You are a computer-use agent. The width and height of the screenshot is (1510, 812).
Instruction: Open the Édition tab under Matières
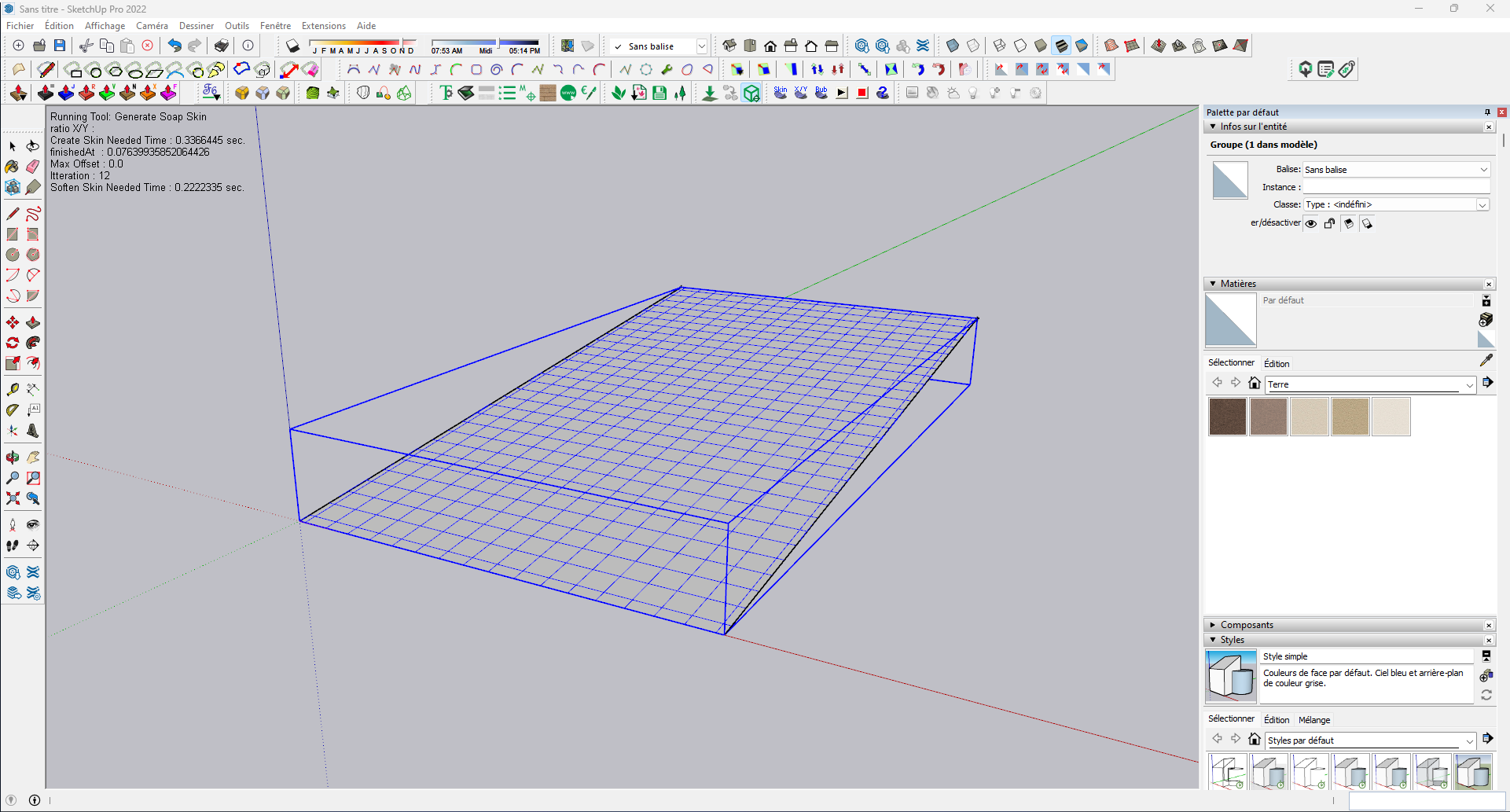pyautogui.click(x=1277, y=364)
